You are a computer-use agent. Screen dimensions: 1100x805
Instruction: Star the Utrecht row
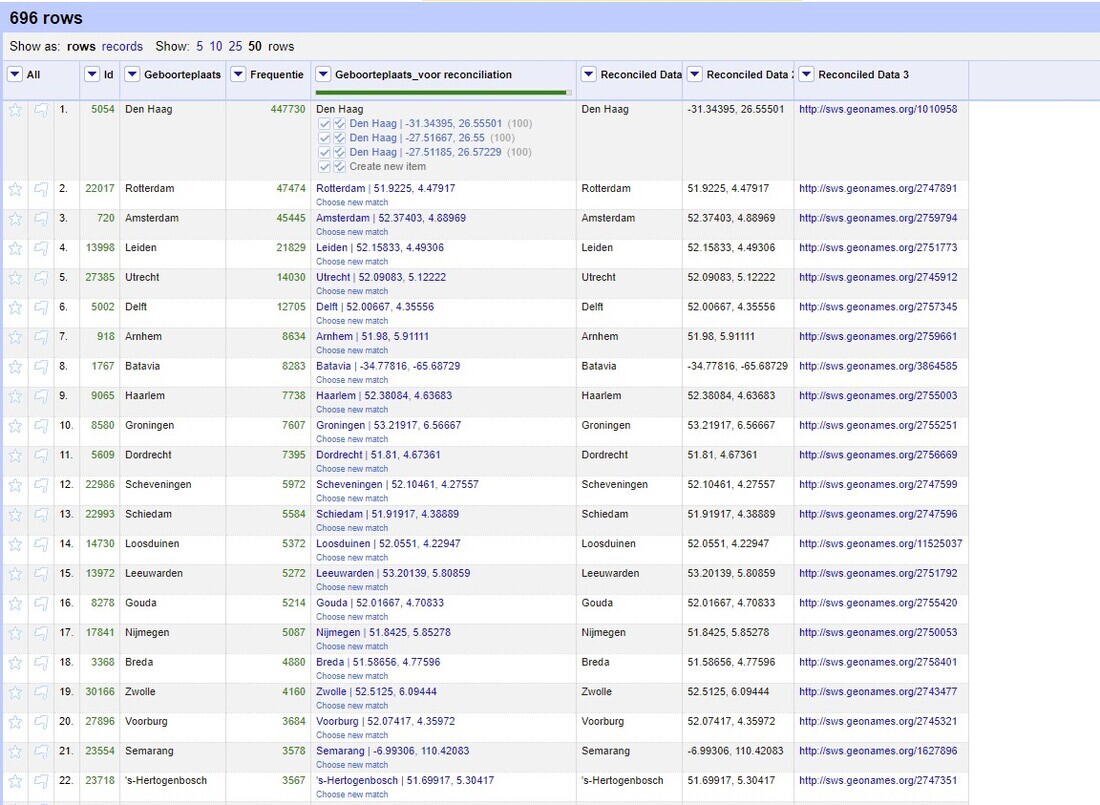pos(15,278)
